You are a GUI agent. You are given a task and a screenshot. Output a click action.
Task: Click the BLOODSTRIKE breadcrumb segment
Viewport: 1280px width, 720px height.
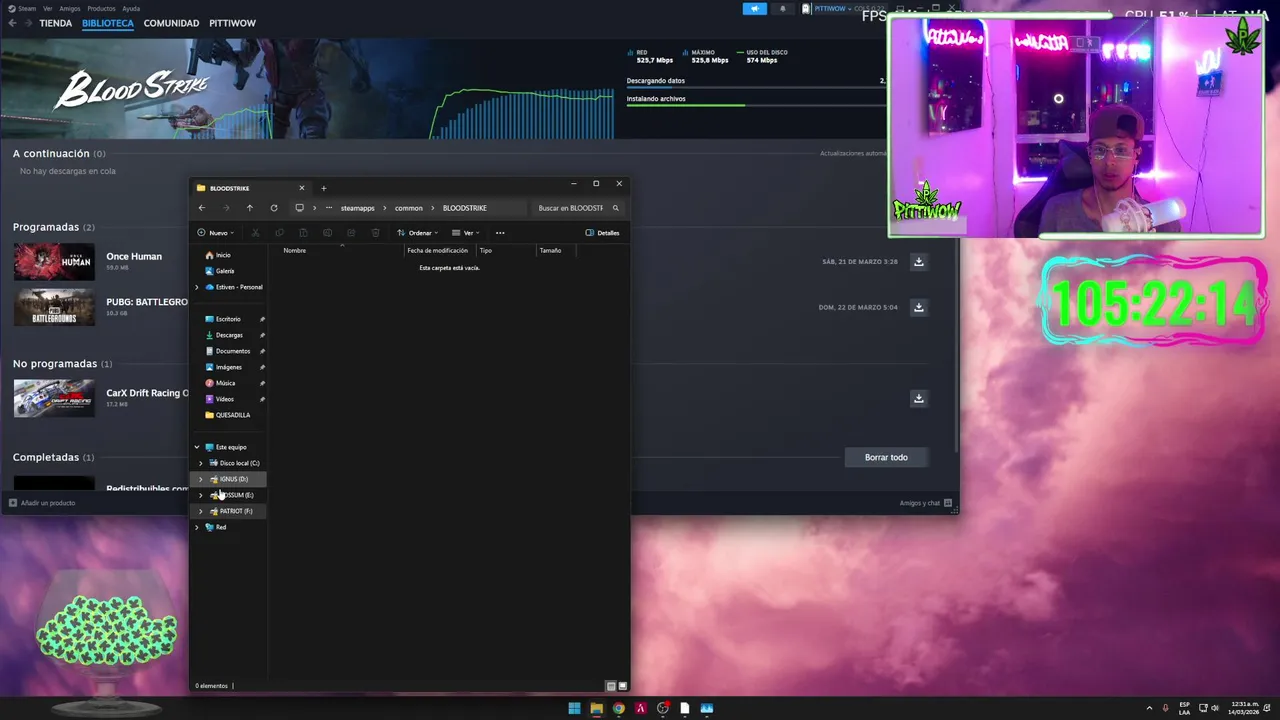coord(465,208)
